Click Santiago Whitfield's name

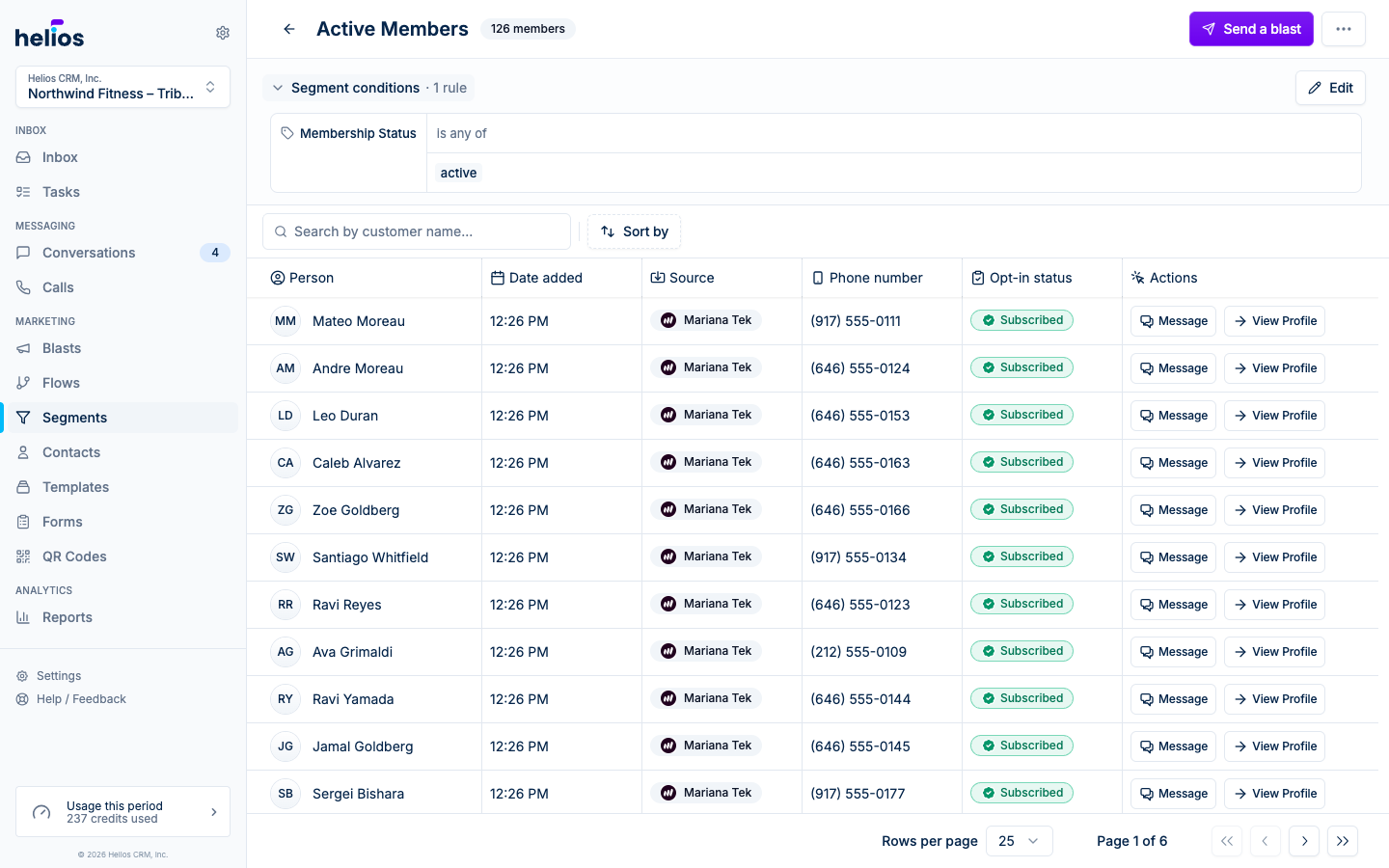370,557
